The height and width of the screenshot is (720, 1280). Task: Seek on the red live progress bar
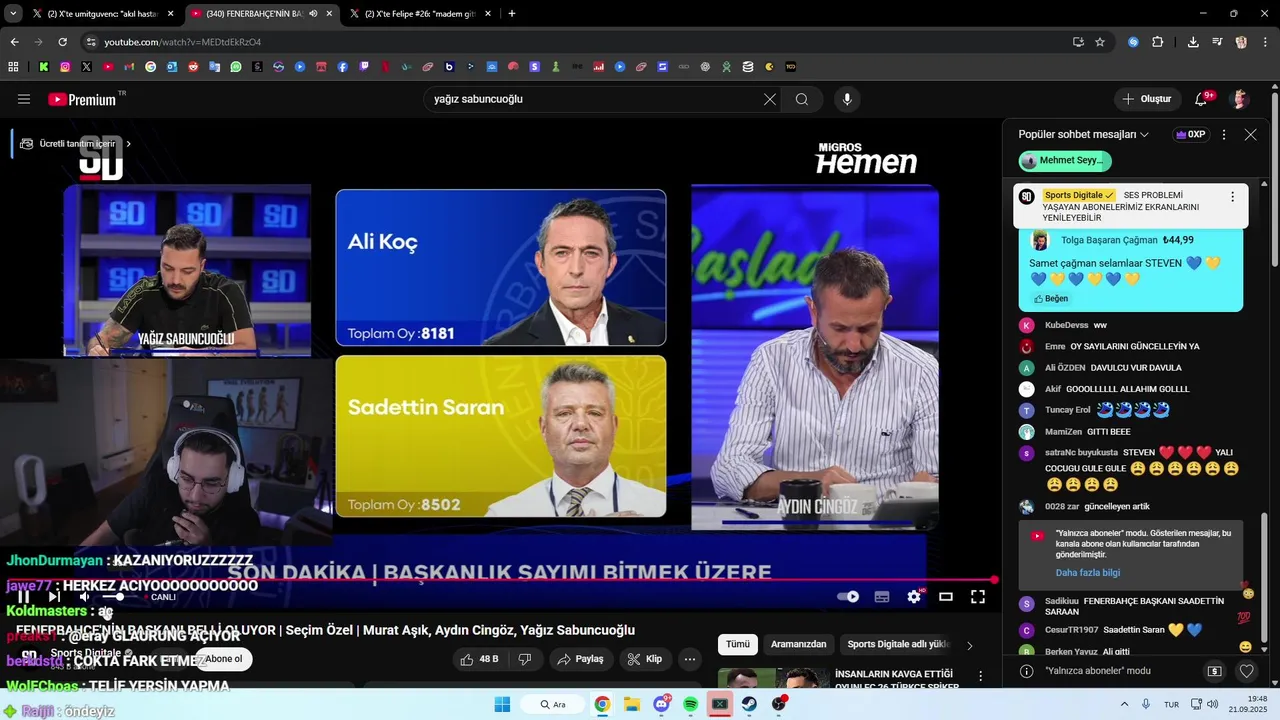[x=500, y=580]
